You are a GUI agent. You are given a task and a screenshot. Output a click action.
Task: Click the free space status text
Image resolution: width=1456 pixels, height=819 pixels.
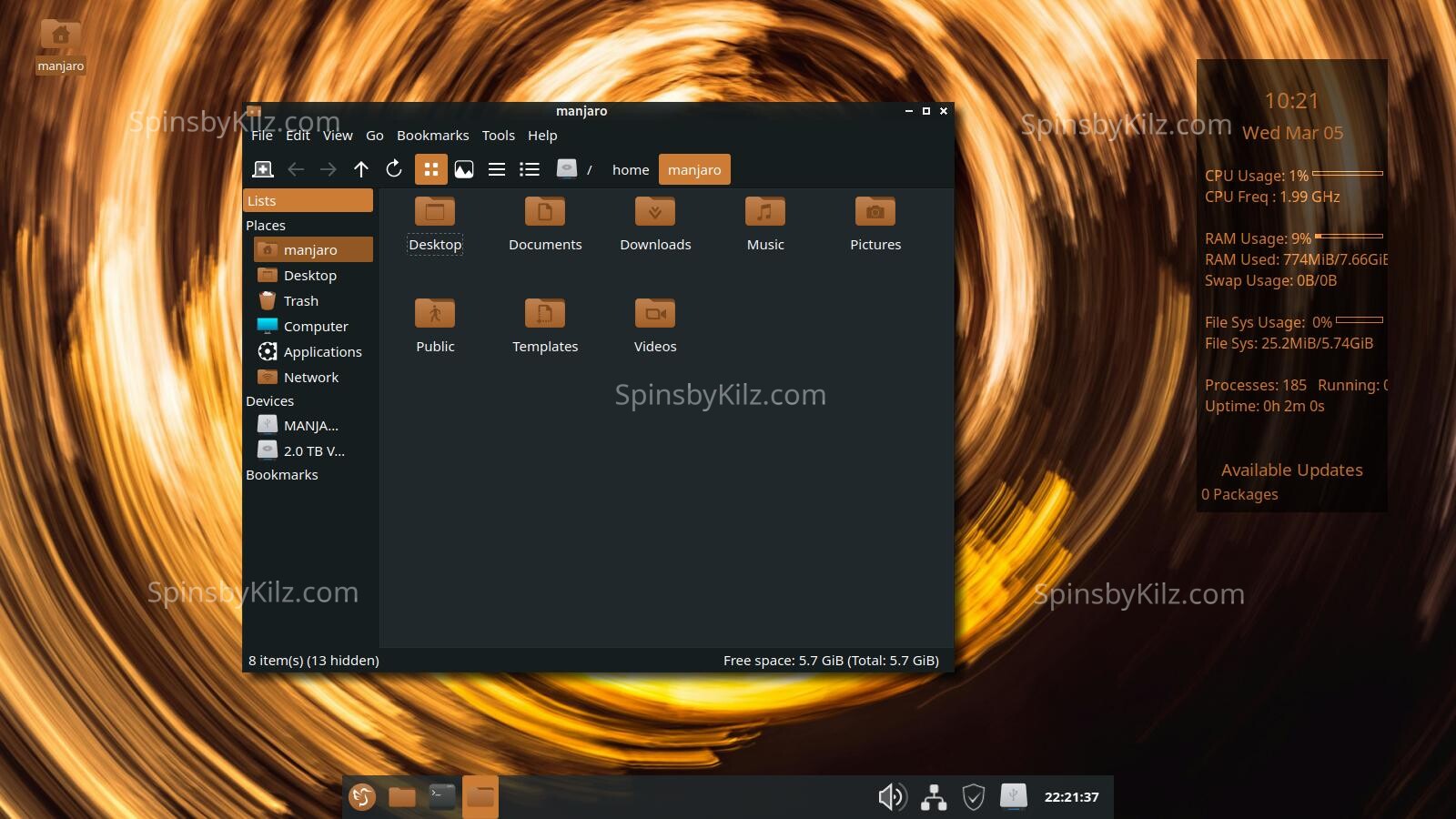(x=831, y=661)
